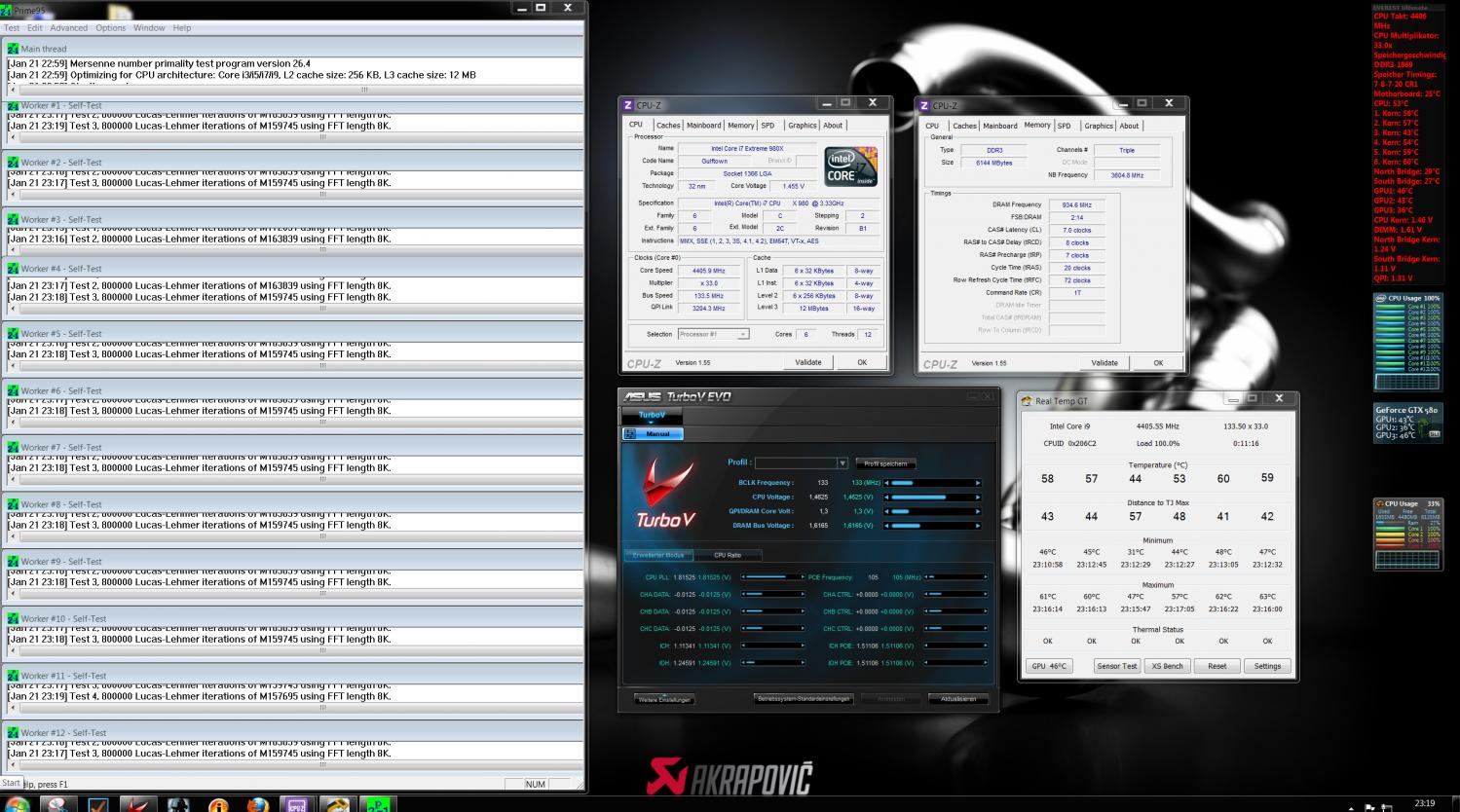
Task: Click the CPU Usage 33% gadget
Action: (1407, 535)
